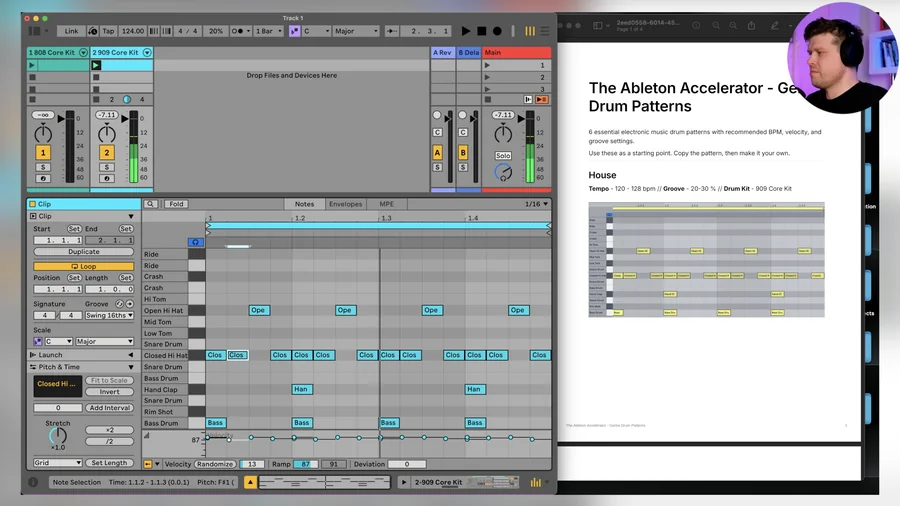
Task: Click the groove hot-swap icon
Action: pyautogui.click(x=119, y=303)
